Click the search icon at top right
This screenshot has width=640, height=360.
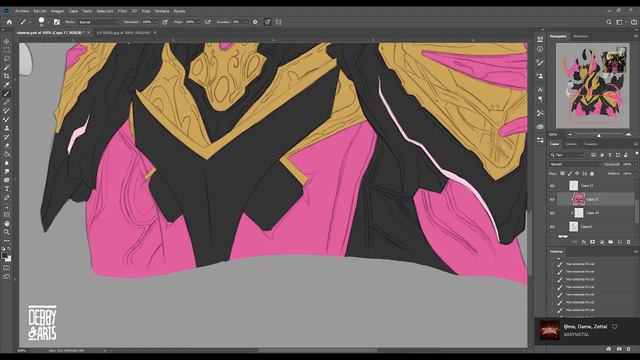[x=609, y=22]
